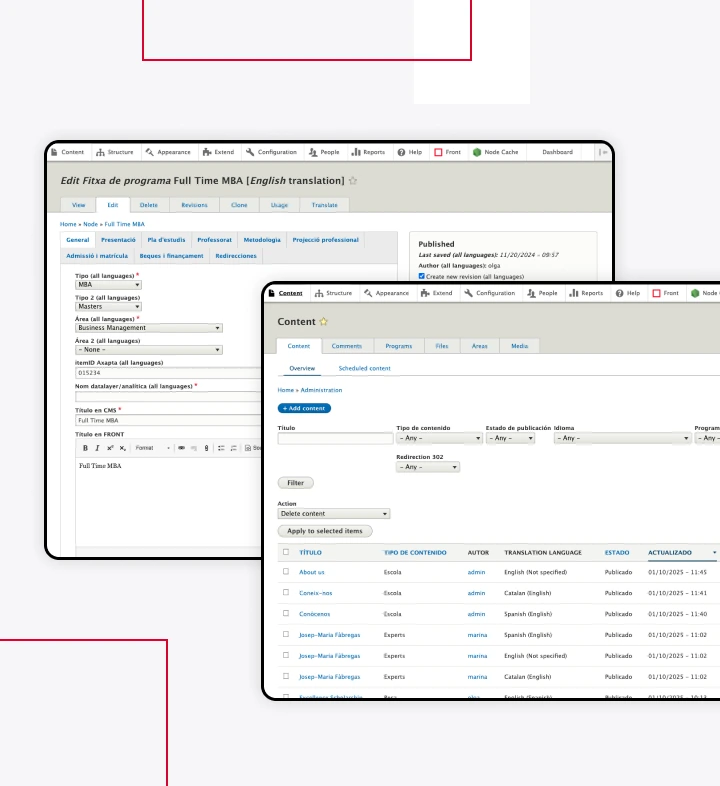Switch to Programs tab in Content window
The width and height of the screenshot is (720, 786).
tap(399, 346)
